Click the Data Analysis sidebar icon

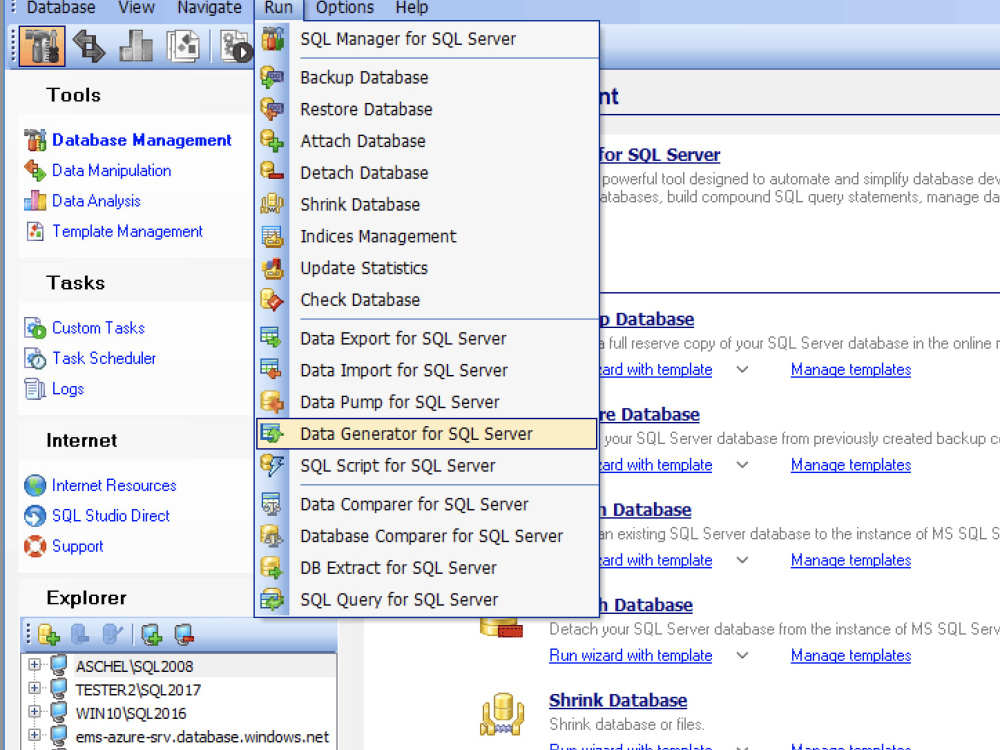coord(35,201)
